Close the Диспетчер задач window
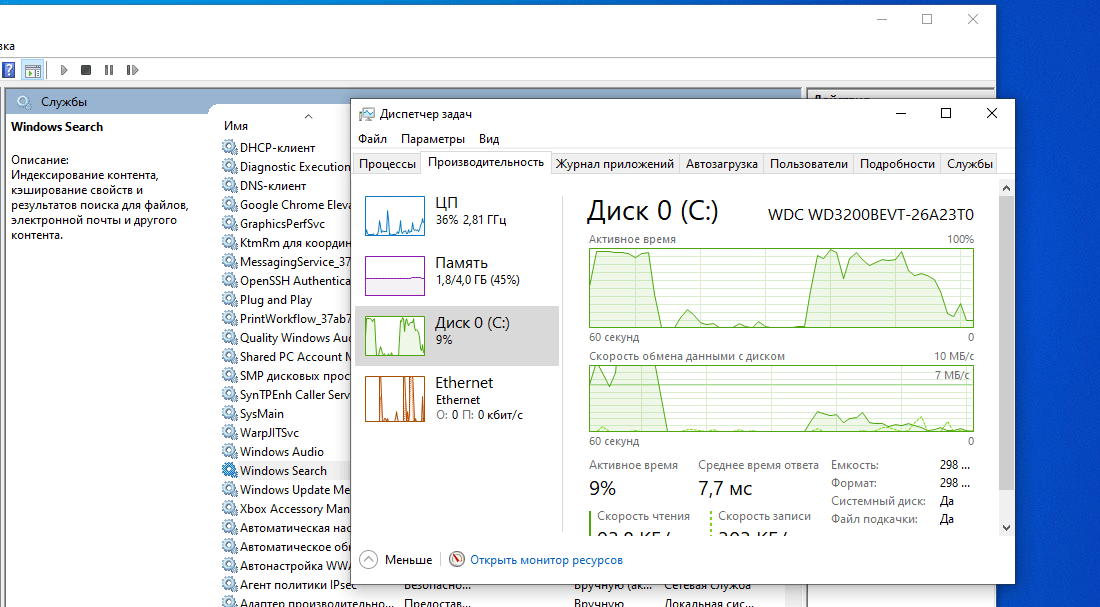The image size is (1100, 607). pos(991,113)
